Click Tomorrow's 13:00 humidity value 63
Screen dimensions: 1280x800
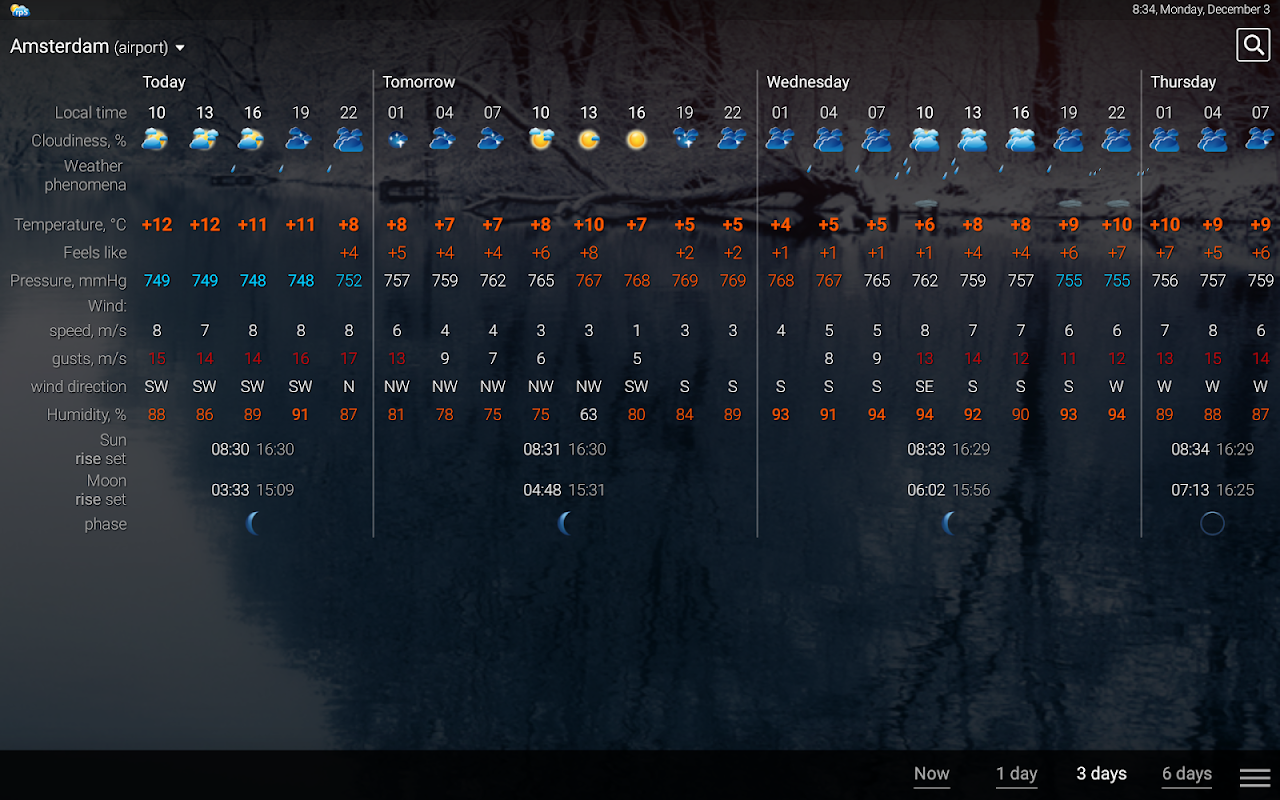[x=589, y=414]
